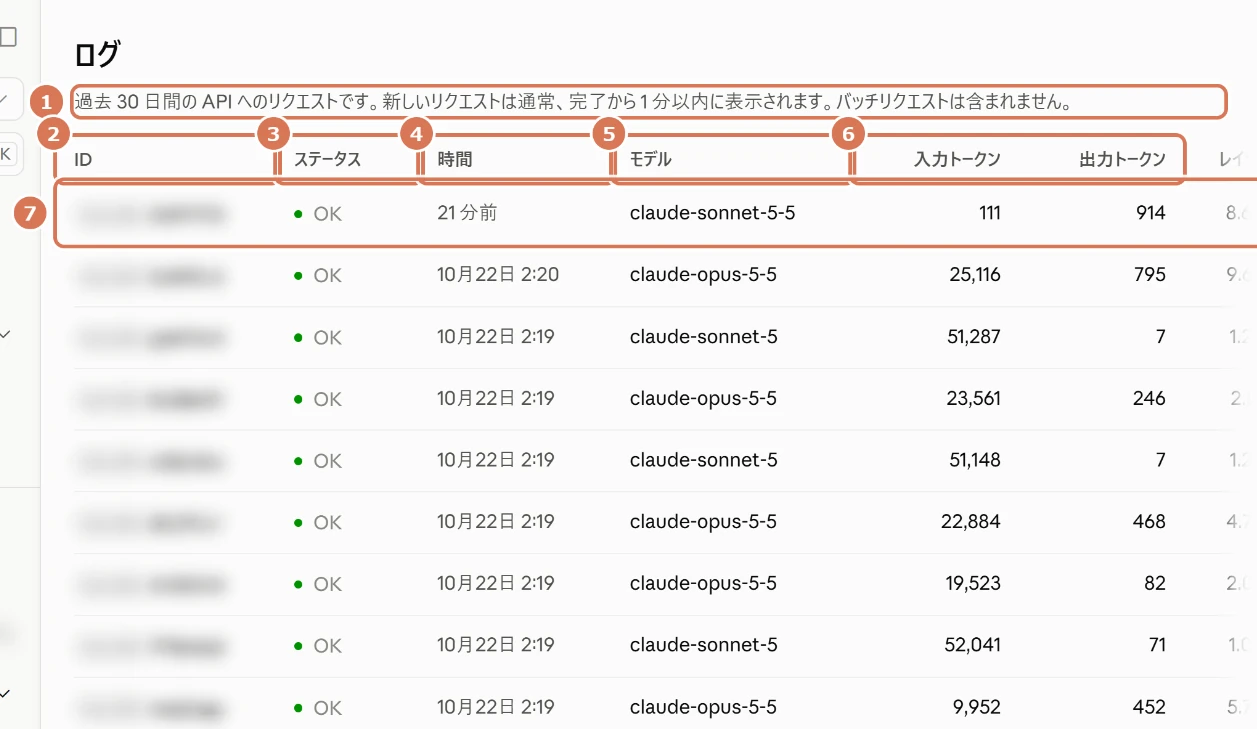Screen dimensions: 1257x729
Task: Click the input token value 9,952
Action: [977, 707]
